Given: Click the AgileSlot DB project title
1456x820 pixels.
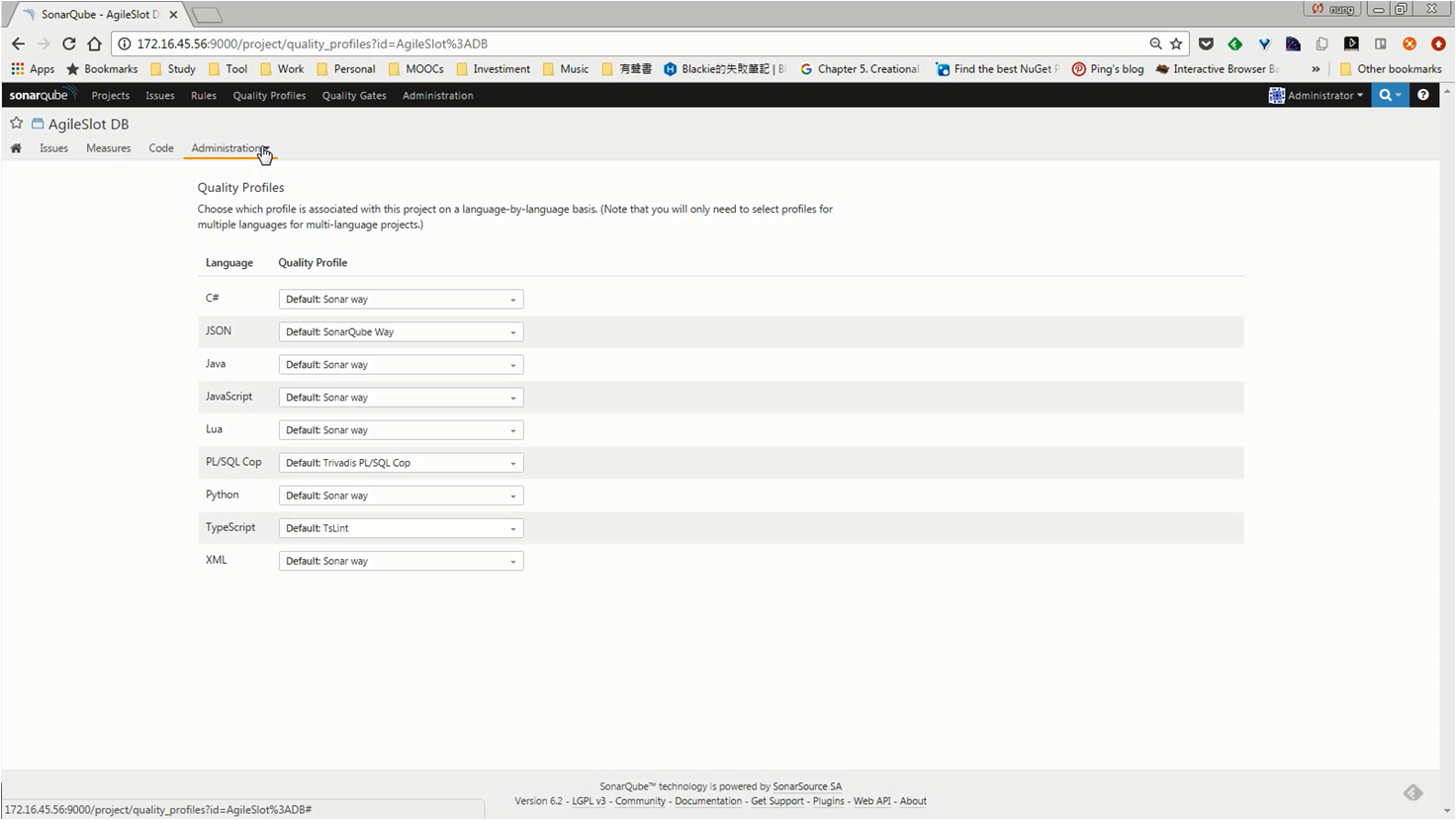Looking at the screenshot, I should point(88,124).
